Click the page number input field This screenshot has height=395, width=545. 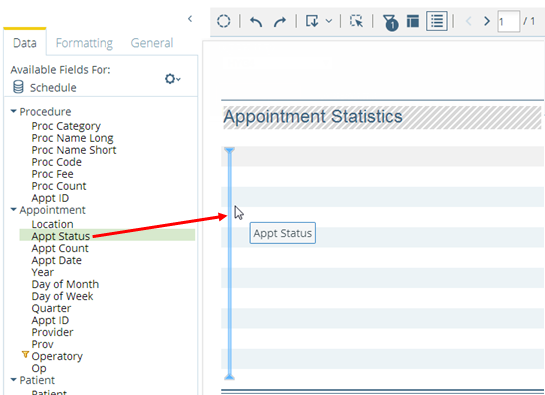coord(509,21)
